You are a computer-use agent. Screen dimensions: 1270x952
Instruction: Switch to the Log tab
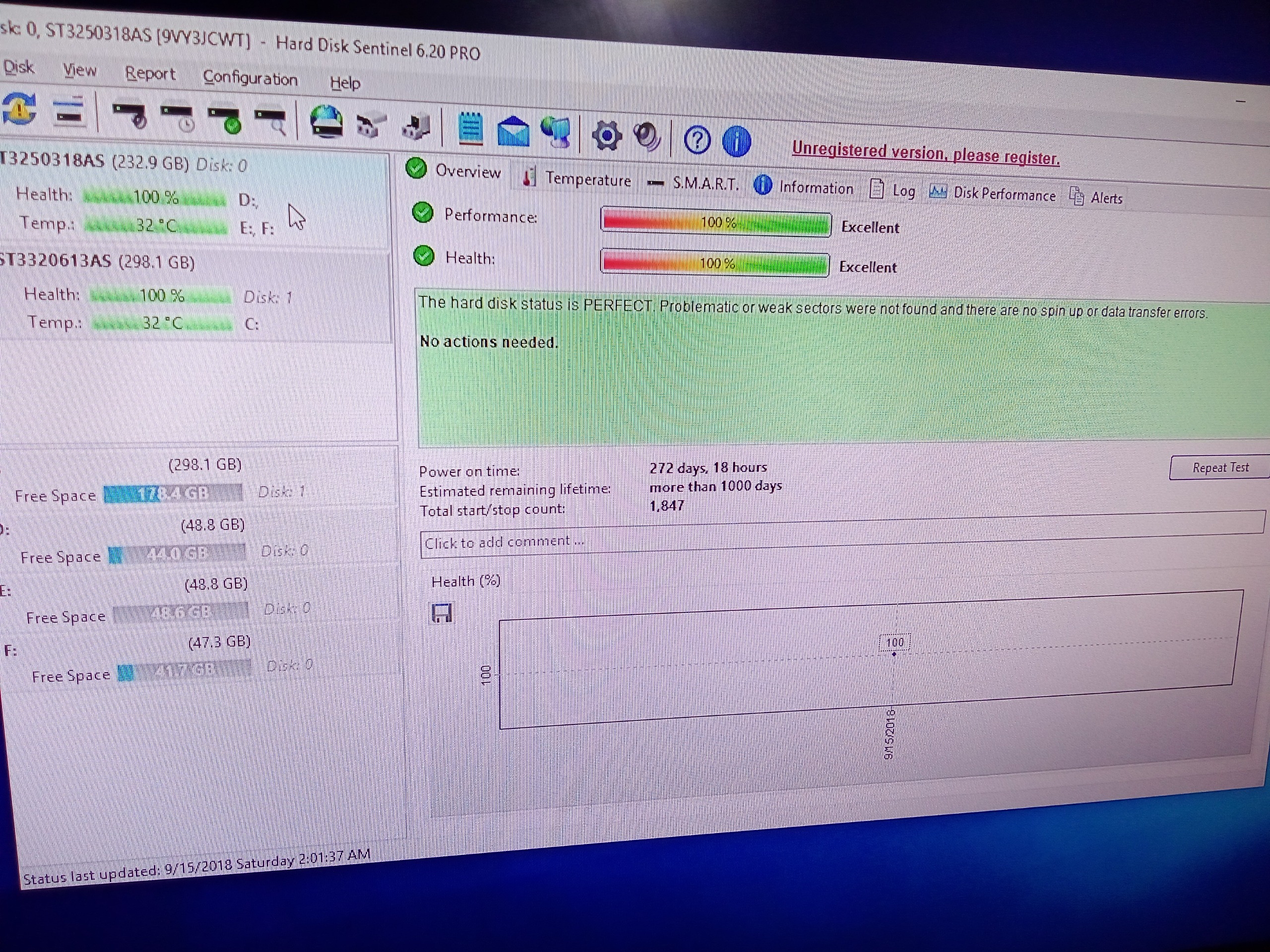[892, 190]
